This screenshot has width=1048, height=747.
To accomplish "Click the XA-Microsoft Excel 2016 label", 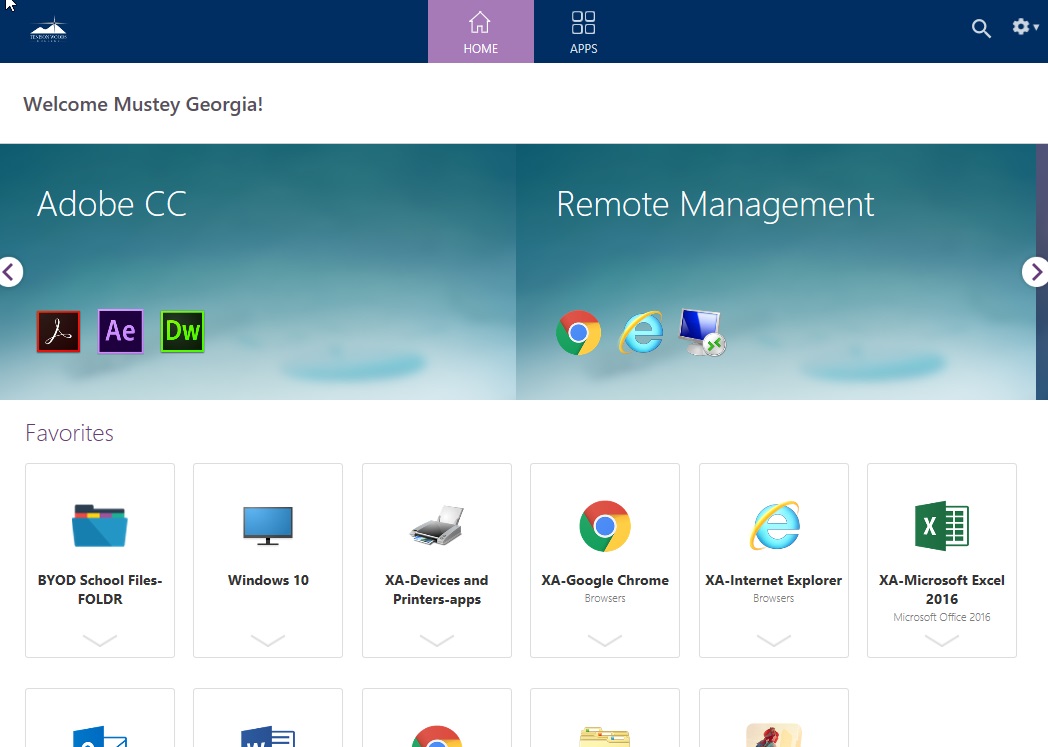I will (x=942, y=589).
